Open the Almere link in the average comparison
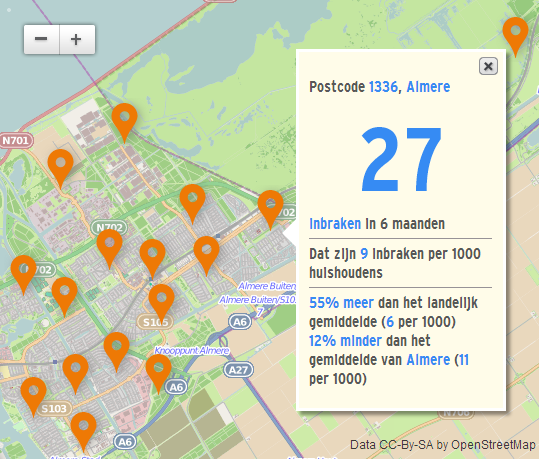This screenshot has width=539, height=459. pos(428,360)
